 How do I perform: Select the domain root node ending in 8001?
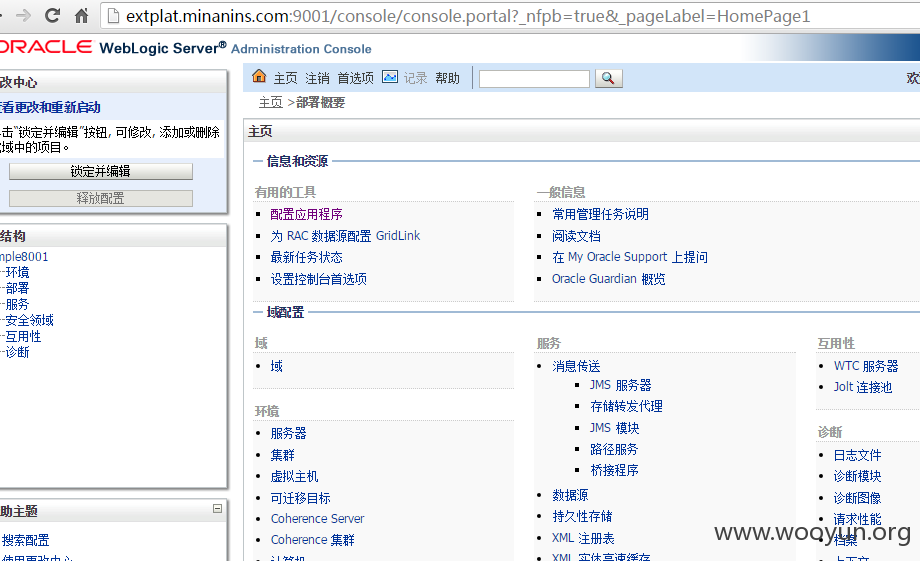click(x=24, y=256)
